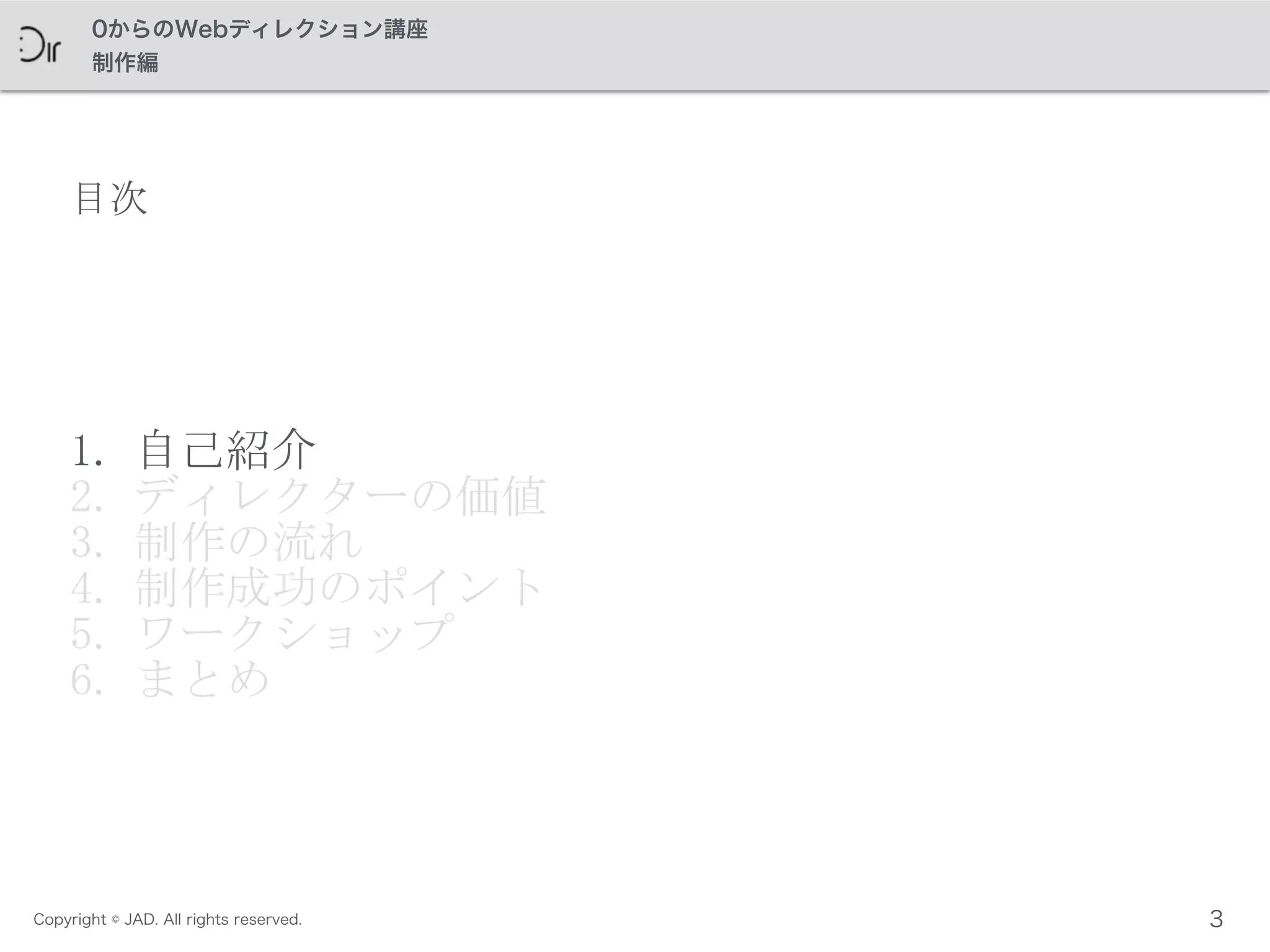Click the 制作編 subtitle in the header
This screenshot has width=1270, height=952.
pos(125,63)
